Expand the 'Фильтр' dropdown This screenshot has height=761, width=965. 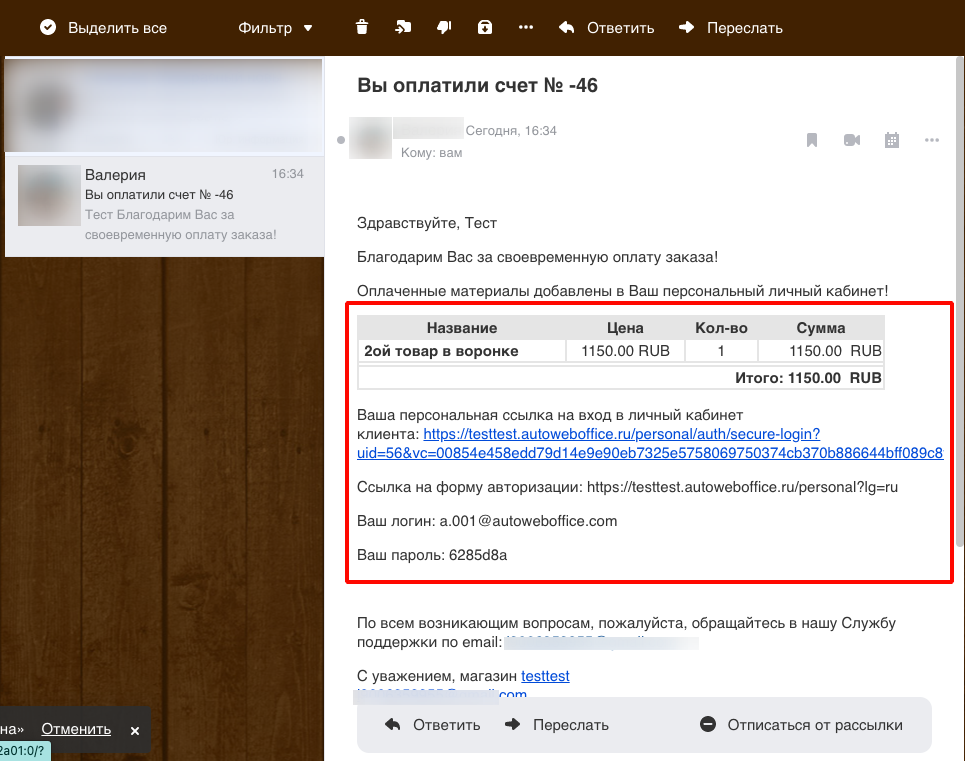click(275, 28)
